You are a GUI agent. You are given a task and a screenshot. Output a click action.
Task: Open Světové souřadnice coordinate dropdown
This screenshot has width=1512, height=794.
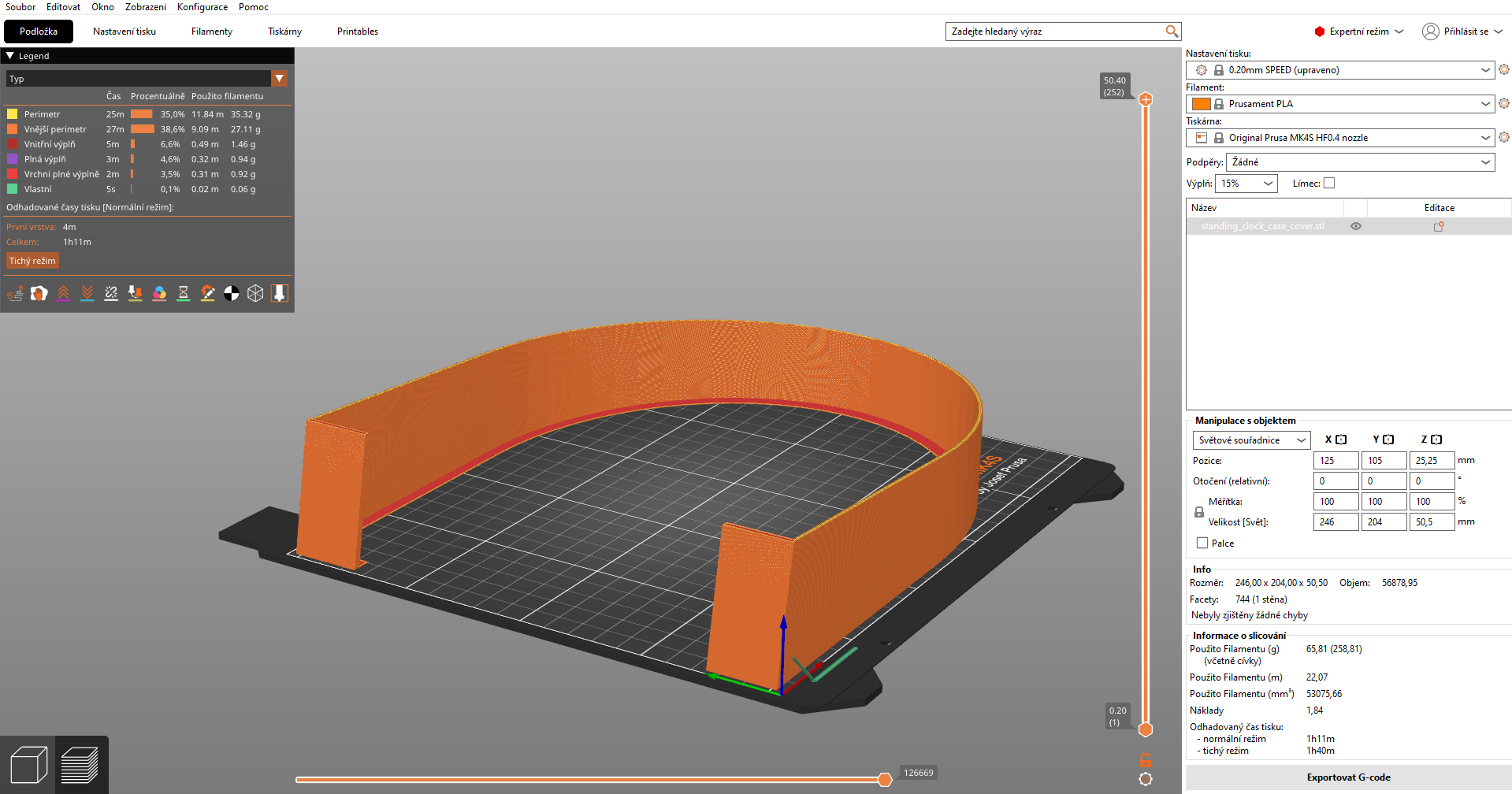click(x=1251, y=440)
